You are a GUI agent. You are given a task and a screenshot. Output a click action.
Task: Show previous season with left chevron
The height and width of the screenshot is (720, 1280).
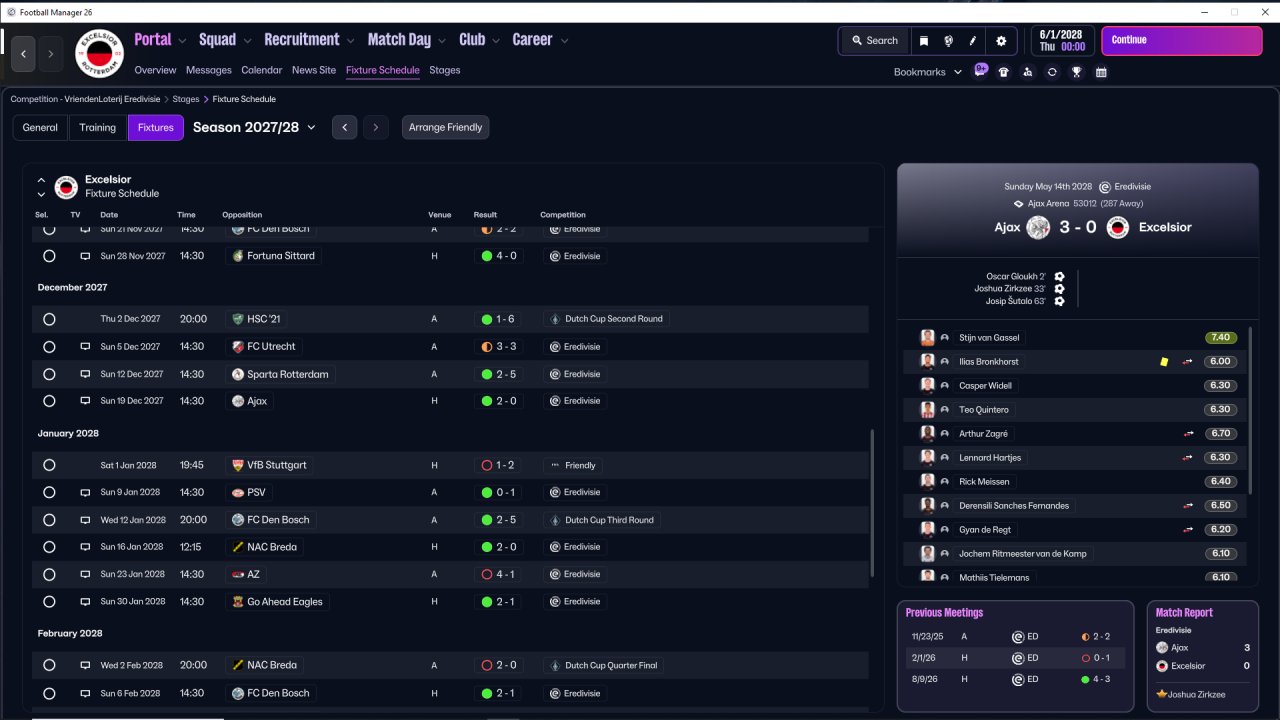pyautogui.click(x=344, y=127)
